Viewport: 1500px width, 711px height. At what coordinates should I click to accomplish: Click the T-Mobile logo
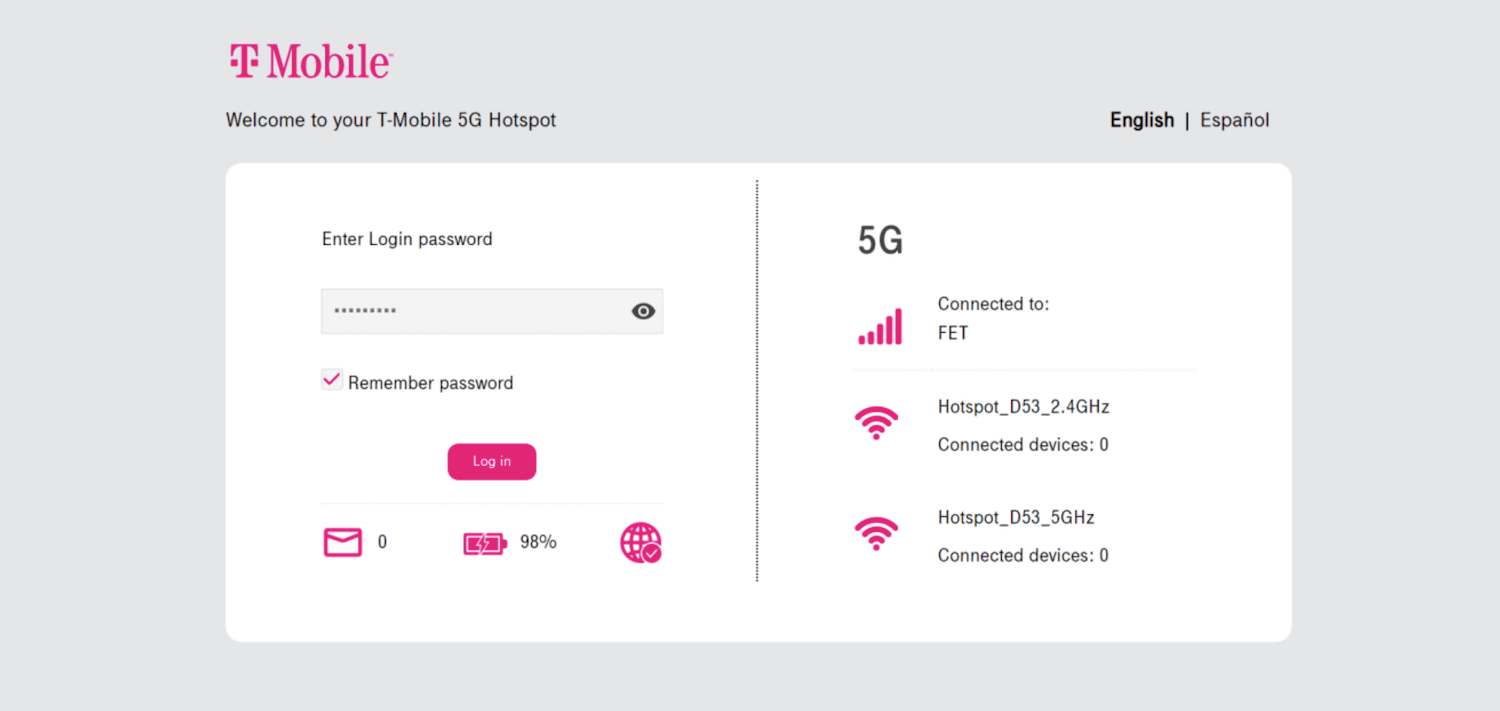(x=310, y=62)
